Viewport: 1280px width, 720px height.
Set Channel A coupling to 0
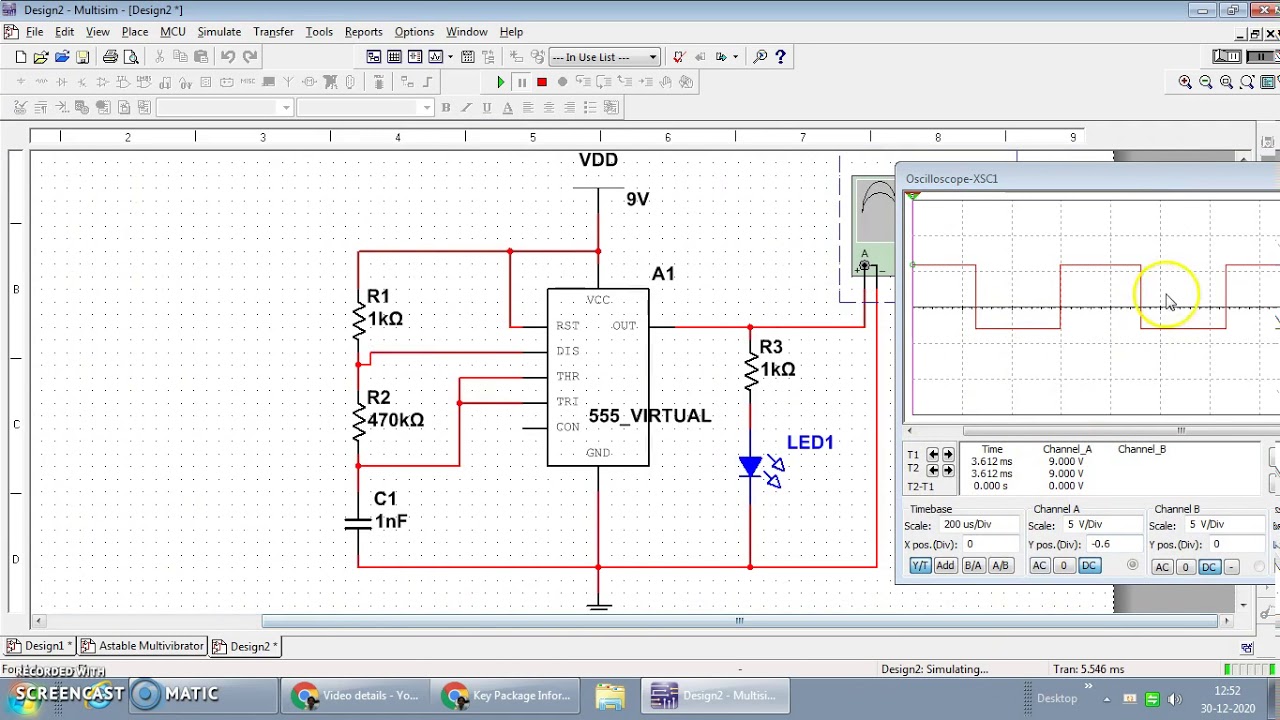point(1063,566)
